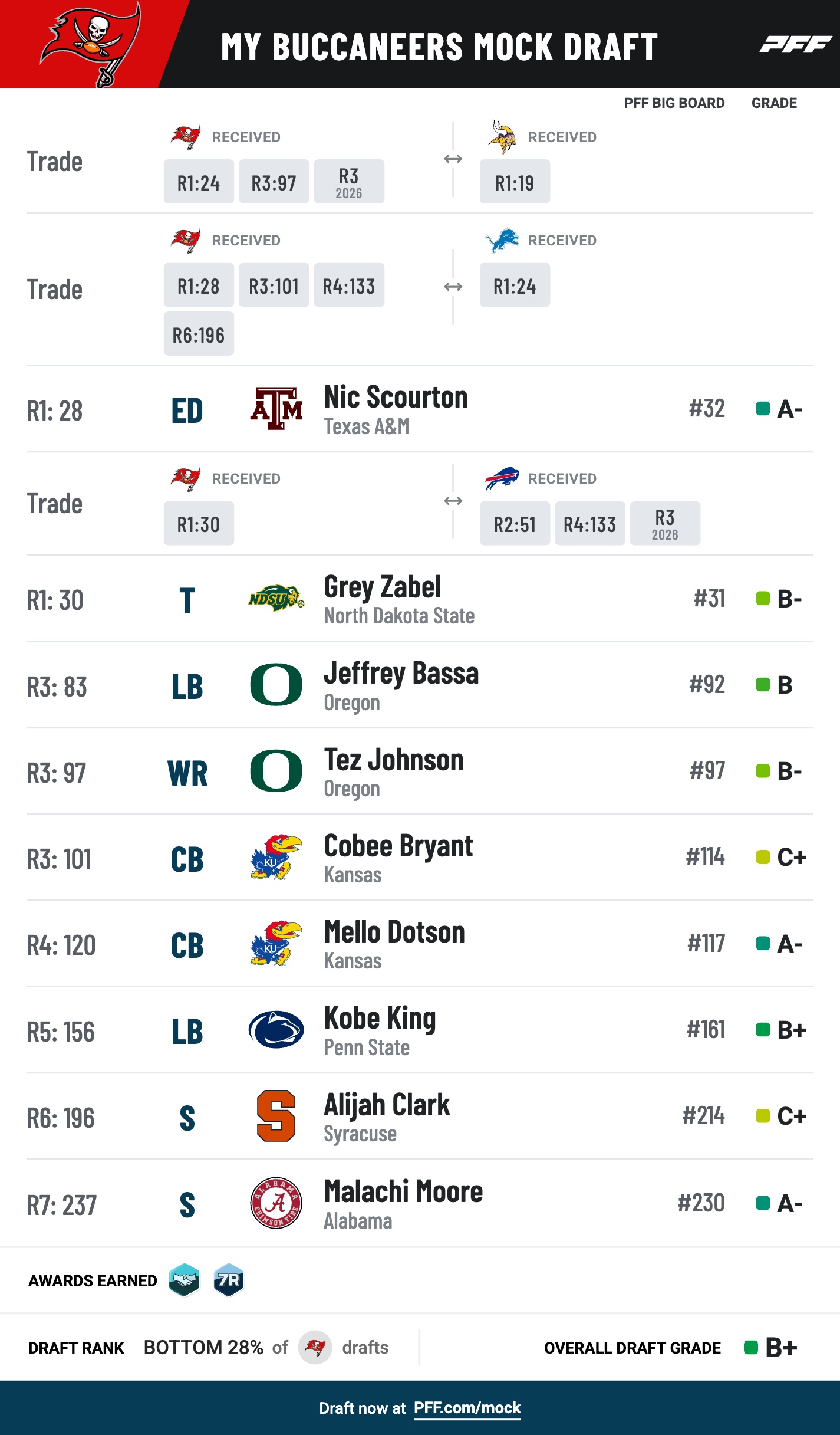Click the Syracuse orange S logo
This screenshot has height=1435, width=840.
[276, 1116]
